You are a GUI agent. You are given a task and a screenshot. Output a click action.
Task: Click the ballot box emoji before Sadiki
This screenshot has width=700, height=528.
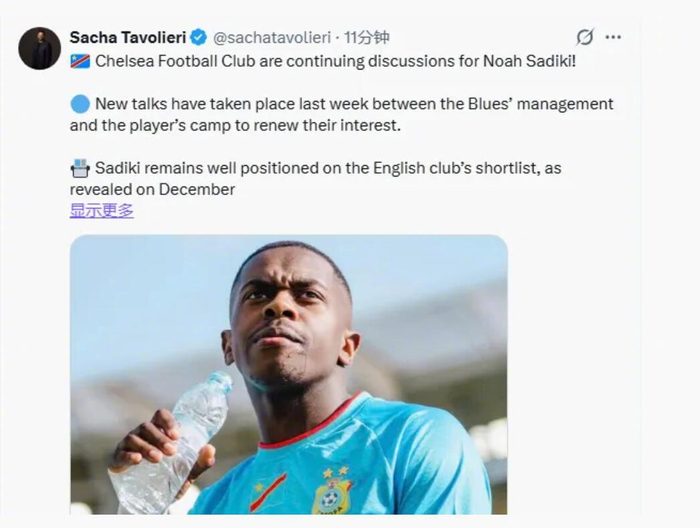[x=80, y=167]
